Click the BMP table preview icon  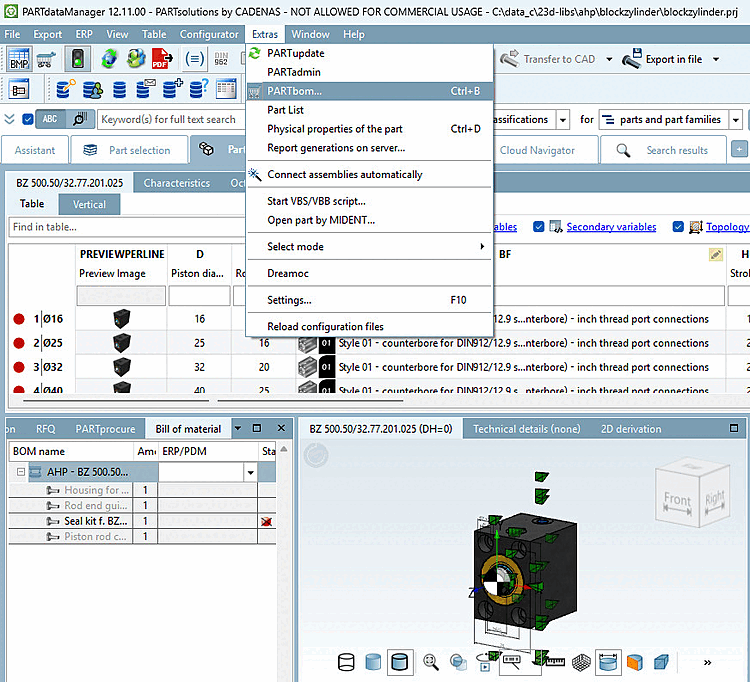coord(20,59)
